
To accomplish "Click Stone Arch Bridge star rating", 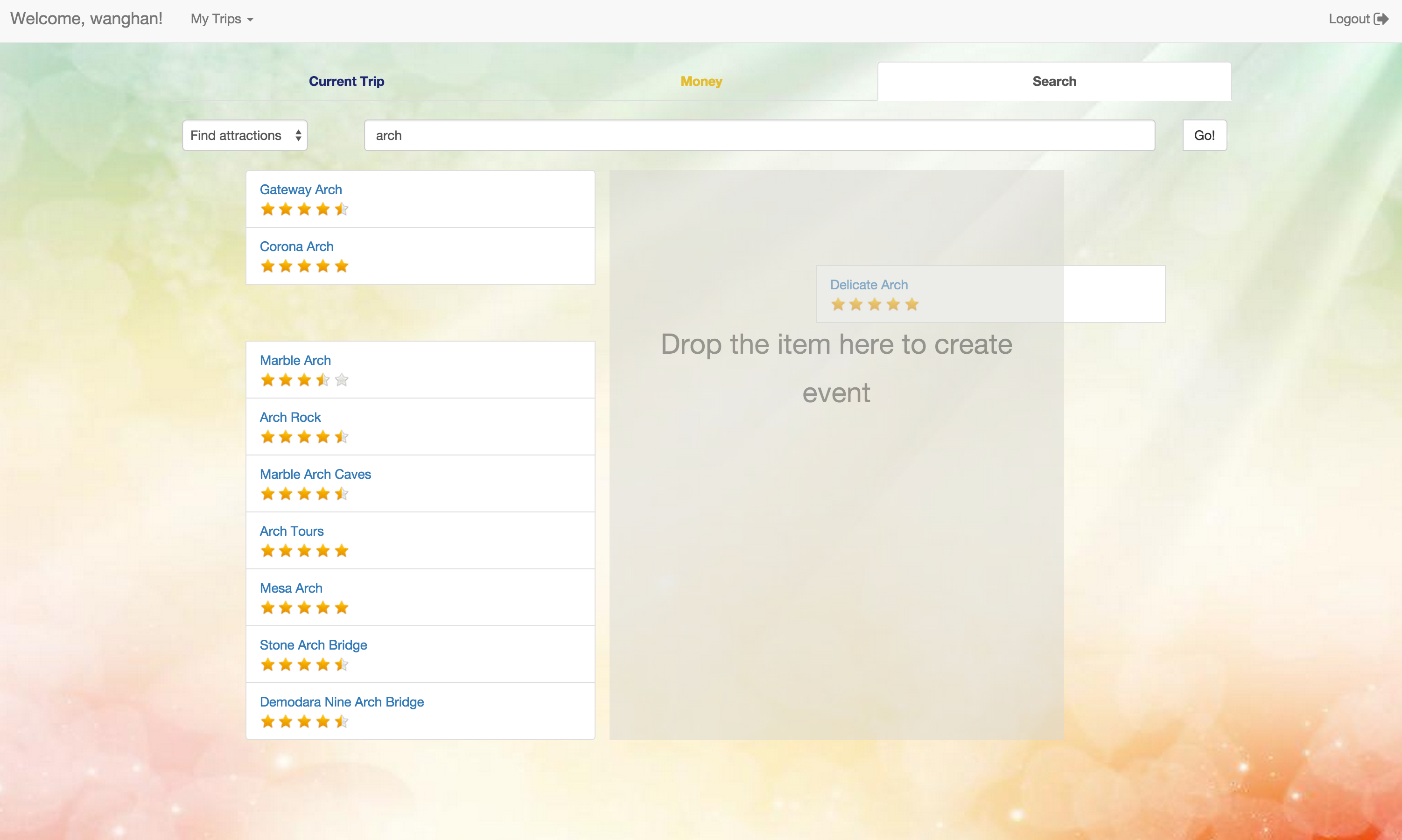I will [304, 665].
